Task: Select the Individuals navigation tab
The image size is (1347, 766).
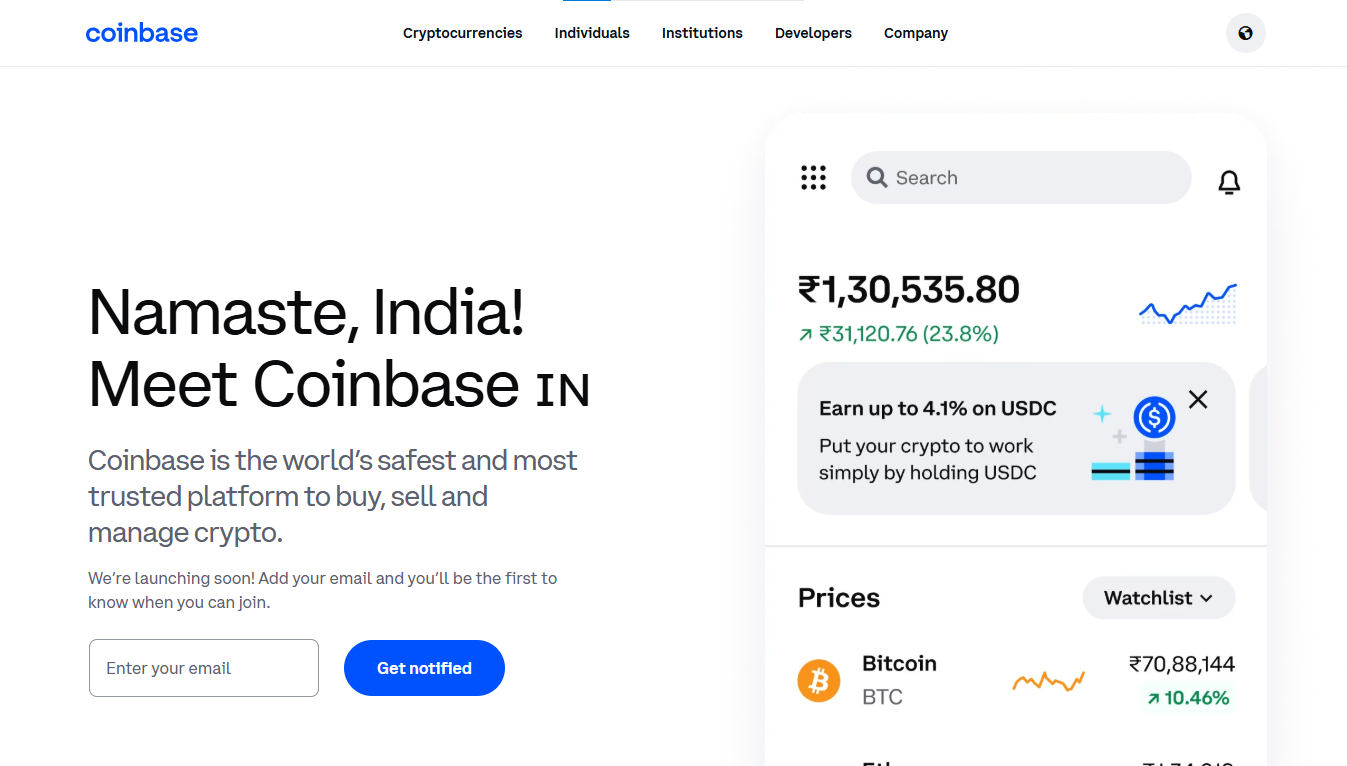Action: [592, 33]
